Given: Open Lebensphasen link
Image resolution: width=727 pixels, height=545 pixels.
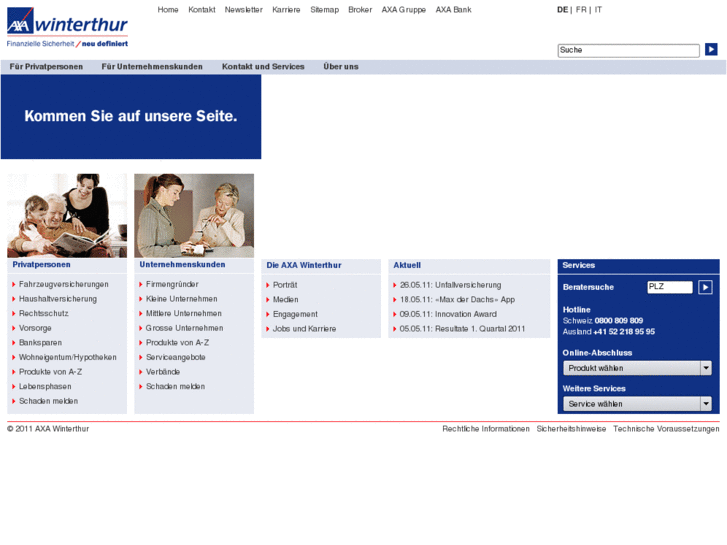Looking at the screenshot, I should (x=45, y=386).
